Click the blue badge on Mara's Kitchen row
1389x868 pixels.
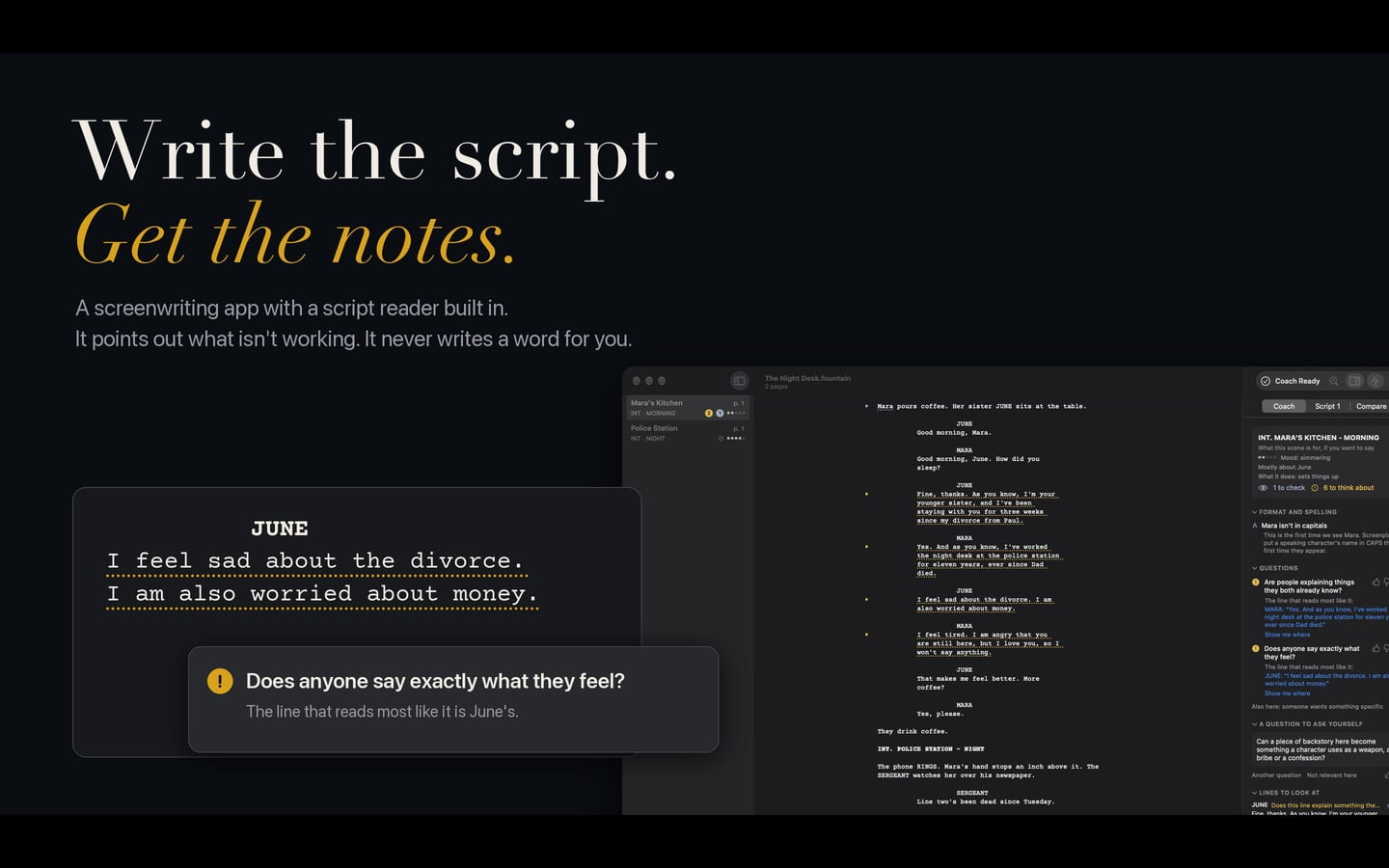(x=720, y=413)
